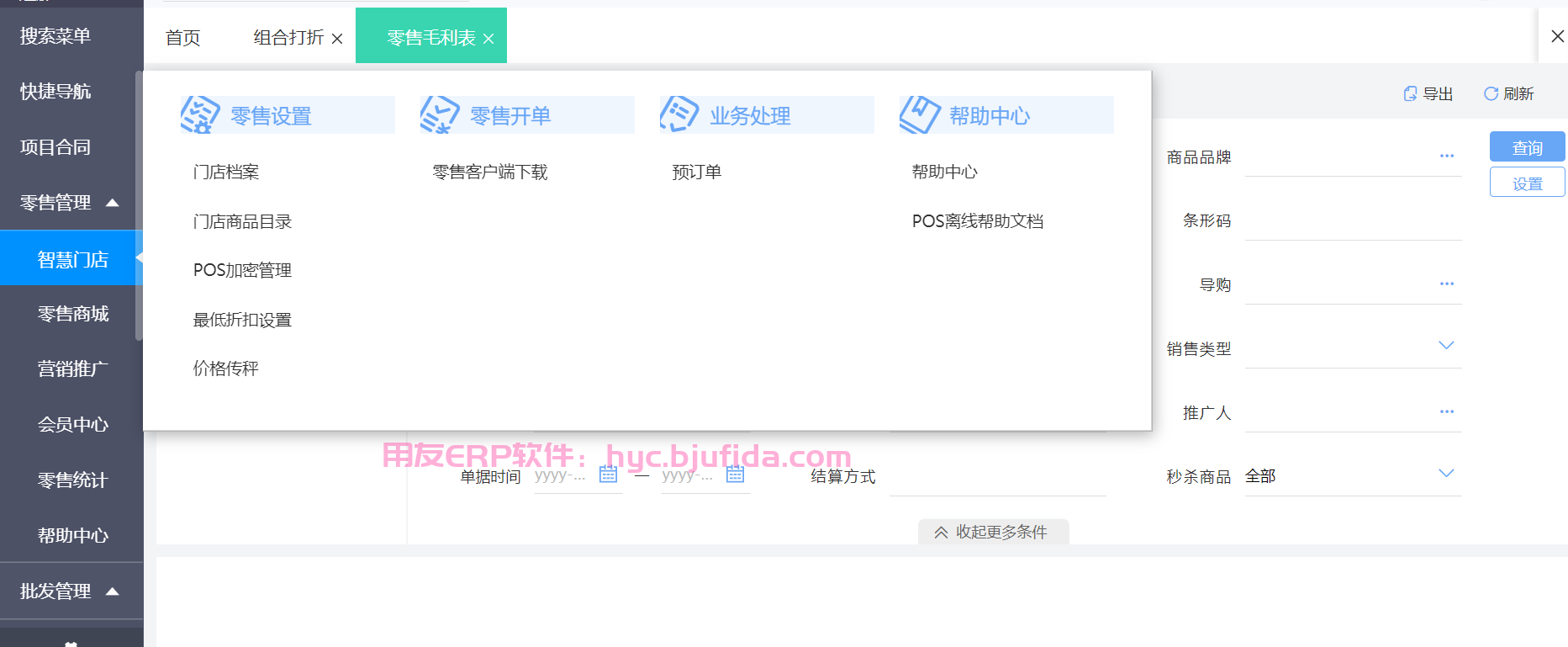This screenshot has width=1568, height=647.
Task: Click the 零售设置 section icon
Action: coord(200,114)
